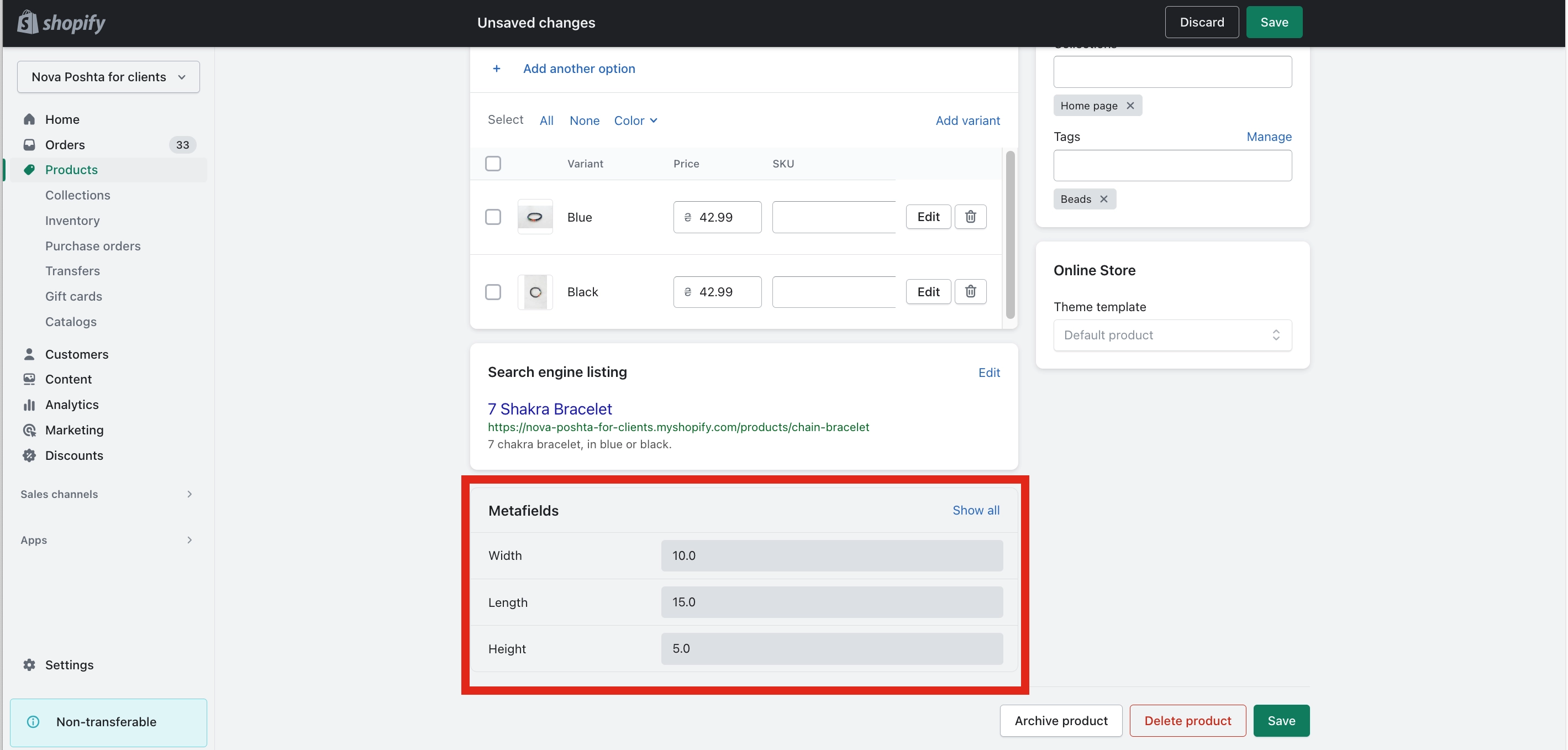Screen dimensions: 1568x750
Task: Click the Width metafield value
Action: coord(832,555)
